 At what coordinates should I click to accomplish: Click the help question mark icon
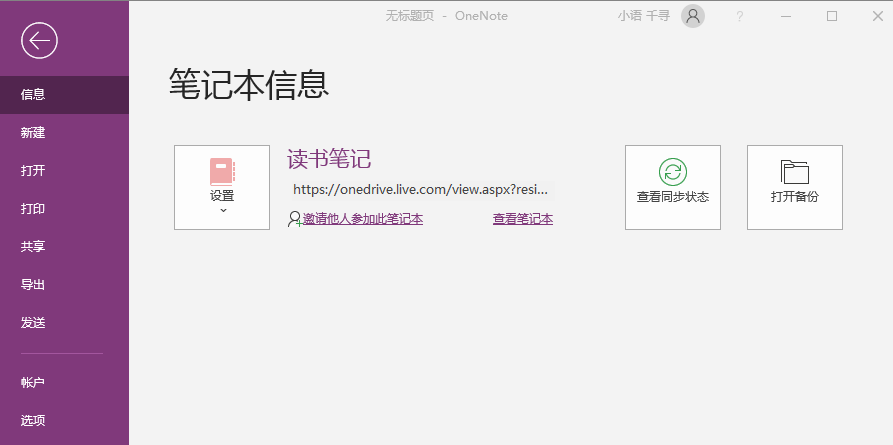pyautogui.click(x=739, y=17)
